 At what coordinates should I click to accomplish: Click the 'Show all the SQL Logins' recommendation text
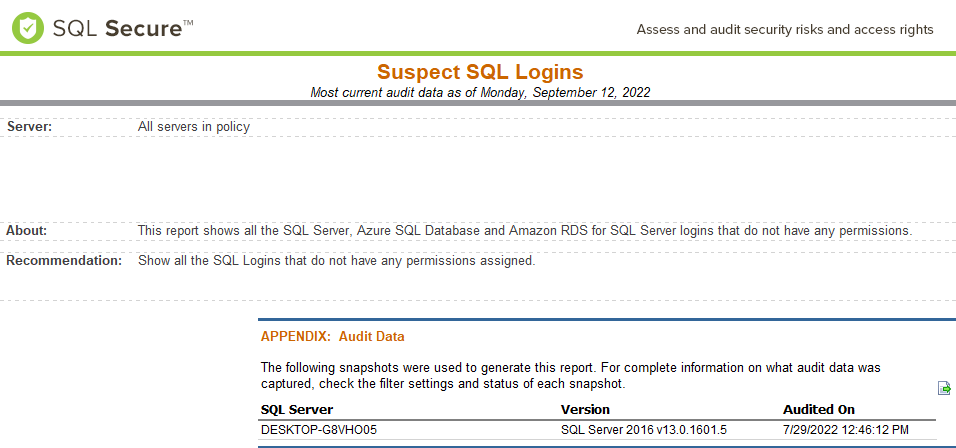click(x=337, y=261)
